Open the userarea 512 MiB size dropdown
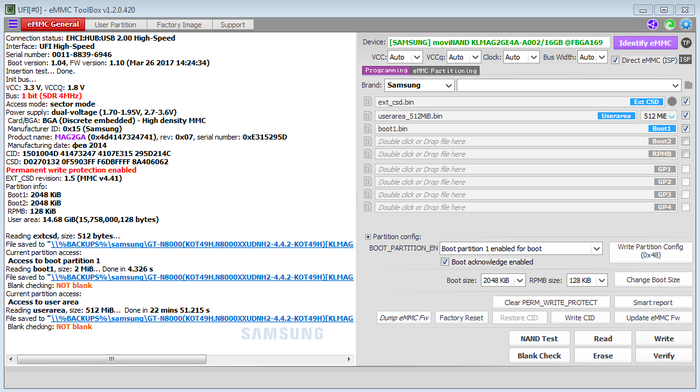 coord(659,116)
